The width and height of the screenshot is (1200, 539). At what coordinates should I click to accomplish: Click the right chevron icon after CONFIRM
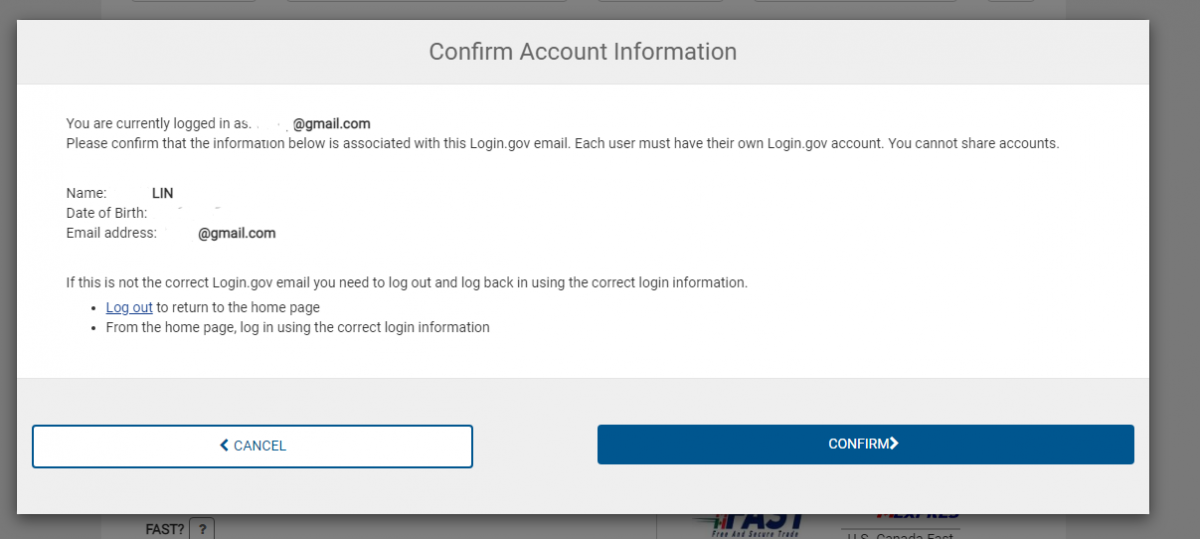coord(894,444)
